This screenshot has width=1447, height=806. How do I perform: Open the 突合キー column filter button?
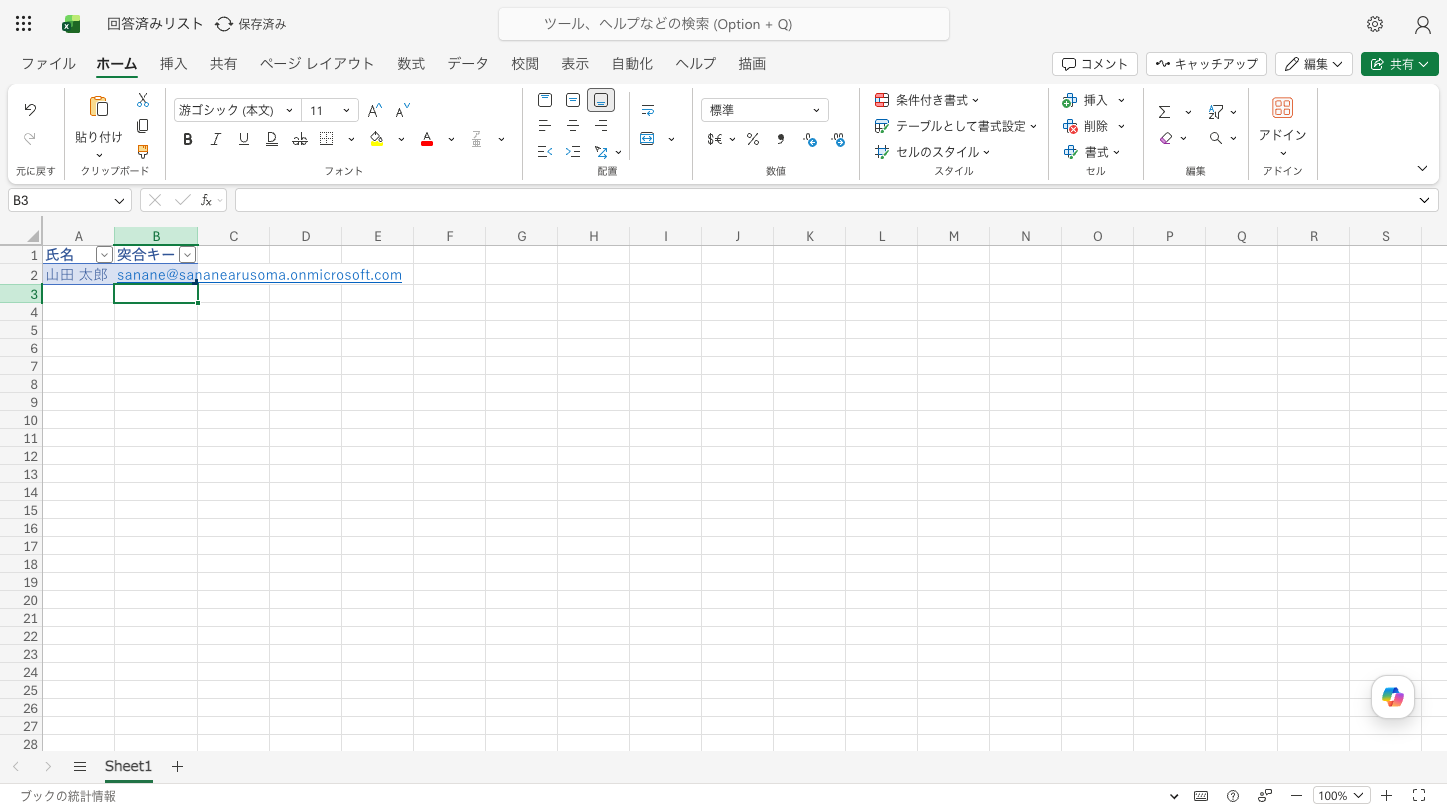click(186, 255)
